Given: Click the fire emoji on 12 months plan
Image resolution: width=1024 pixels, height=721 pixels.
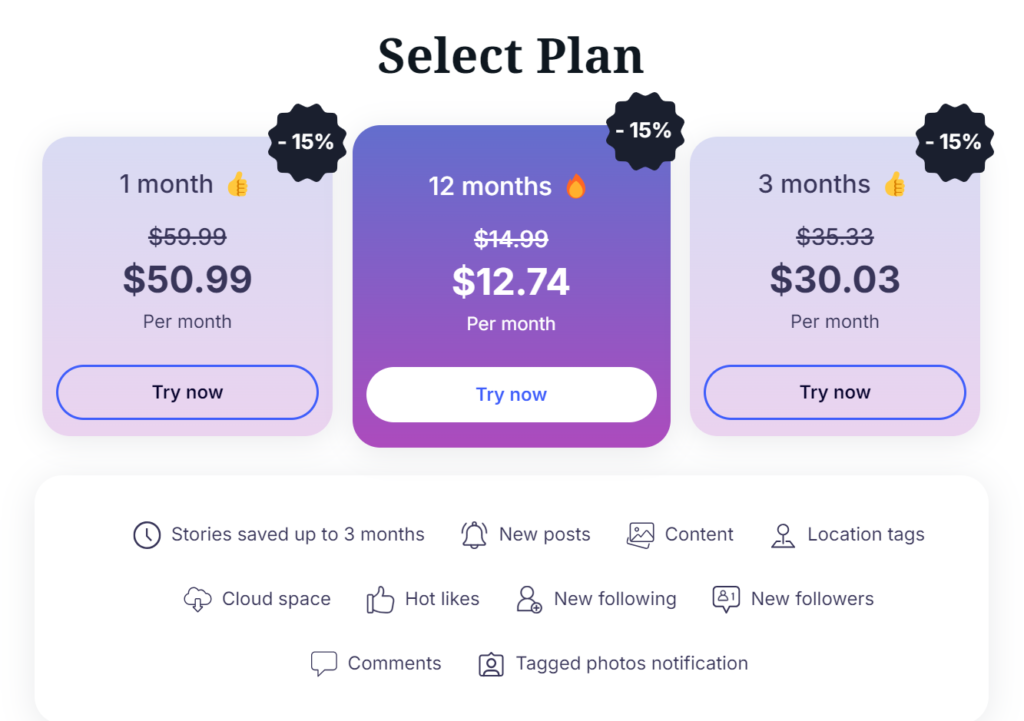Looking at the screenshot, I should click(x=576, y=186).
